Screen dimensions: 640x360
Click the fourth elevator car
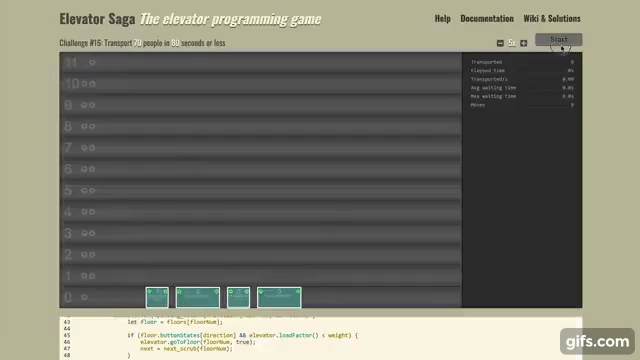pos(279,298)
